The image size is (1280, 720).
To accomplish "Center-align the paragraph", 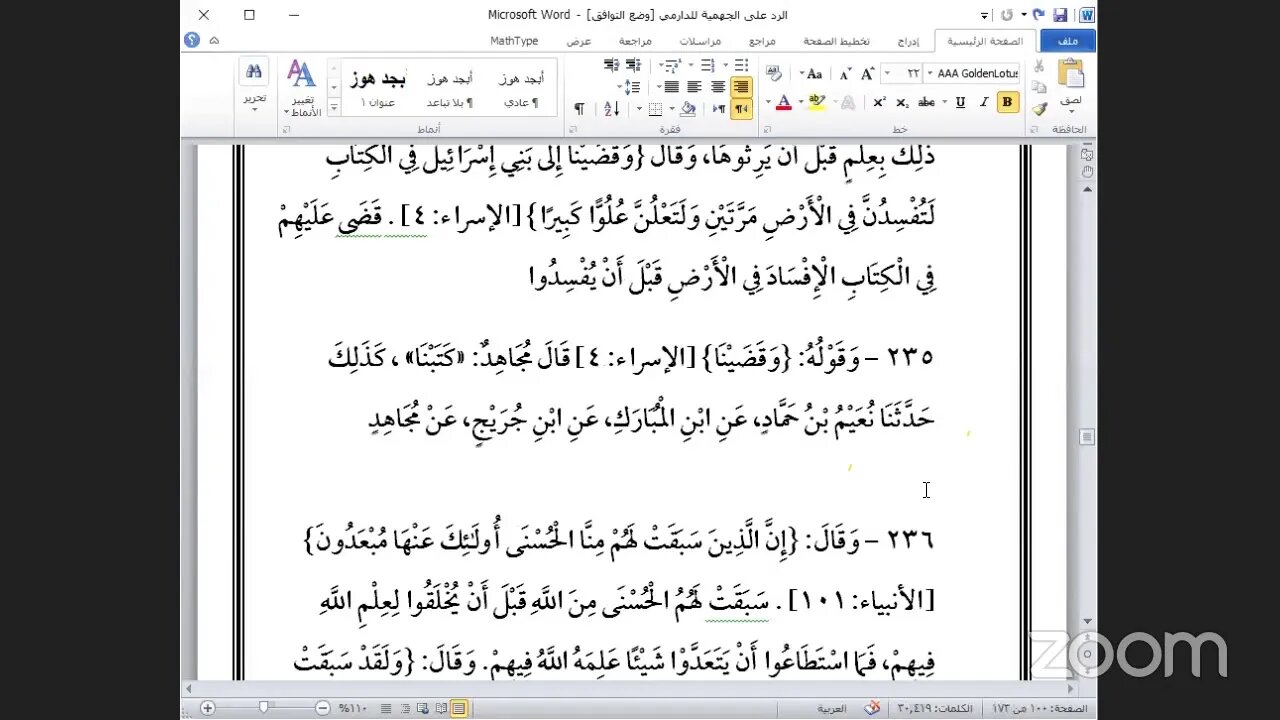I will click(x=718, y=87).
